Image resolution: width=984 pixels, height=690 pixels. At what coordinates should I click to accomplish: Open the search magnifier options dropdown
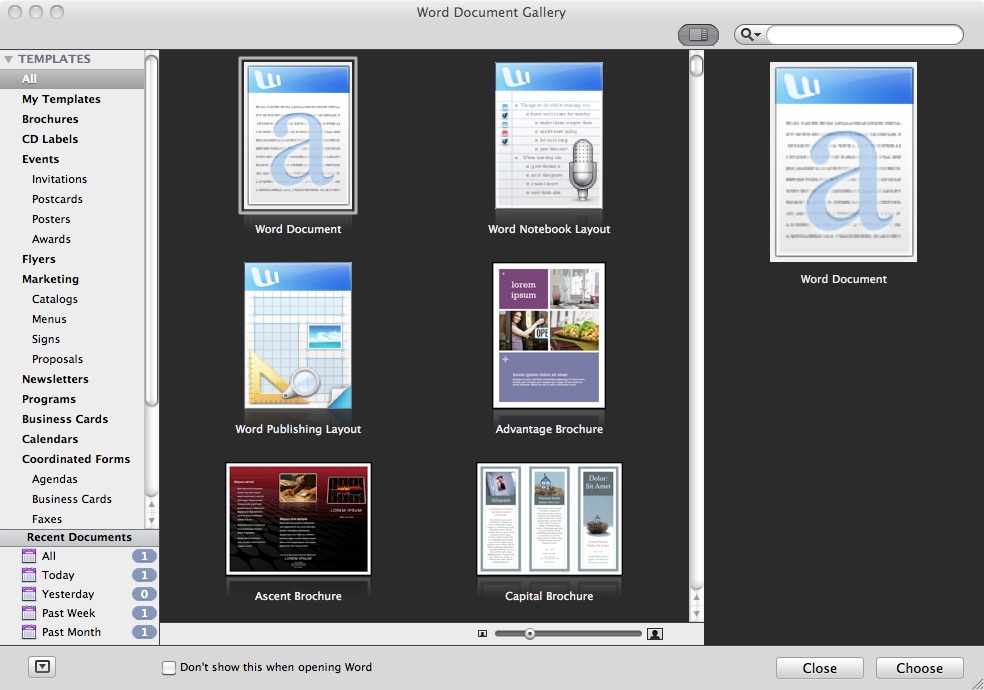[x=751, y=34]
